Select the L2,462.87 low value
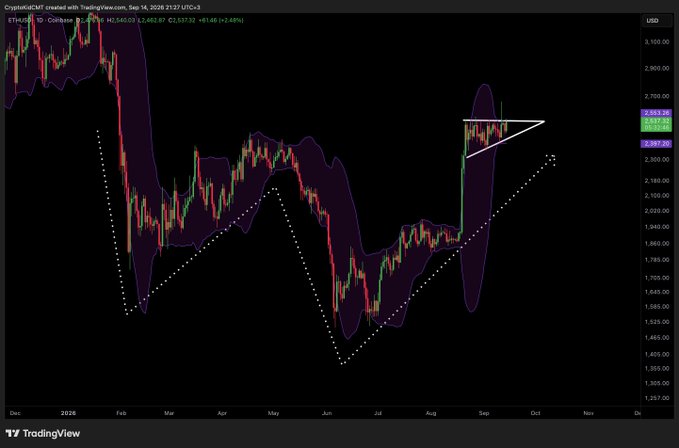The image size is (679, 448). click(151, 20)
